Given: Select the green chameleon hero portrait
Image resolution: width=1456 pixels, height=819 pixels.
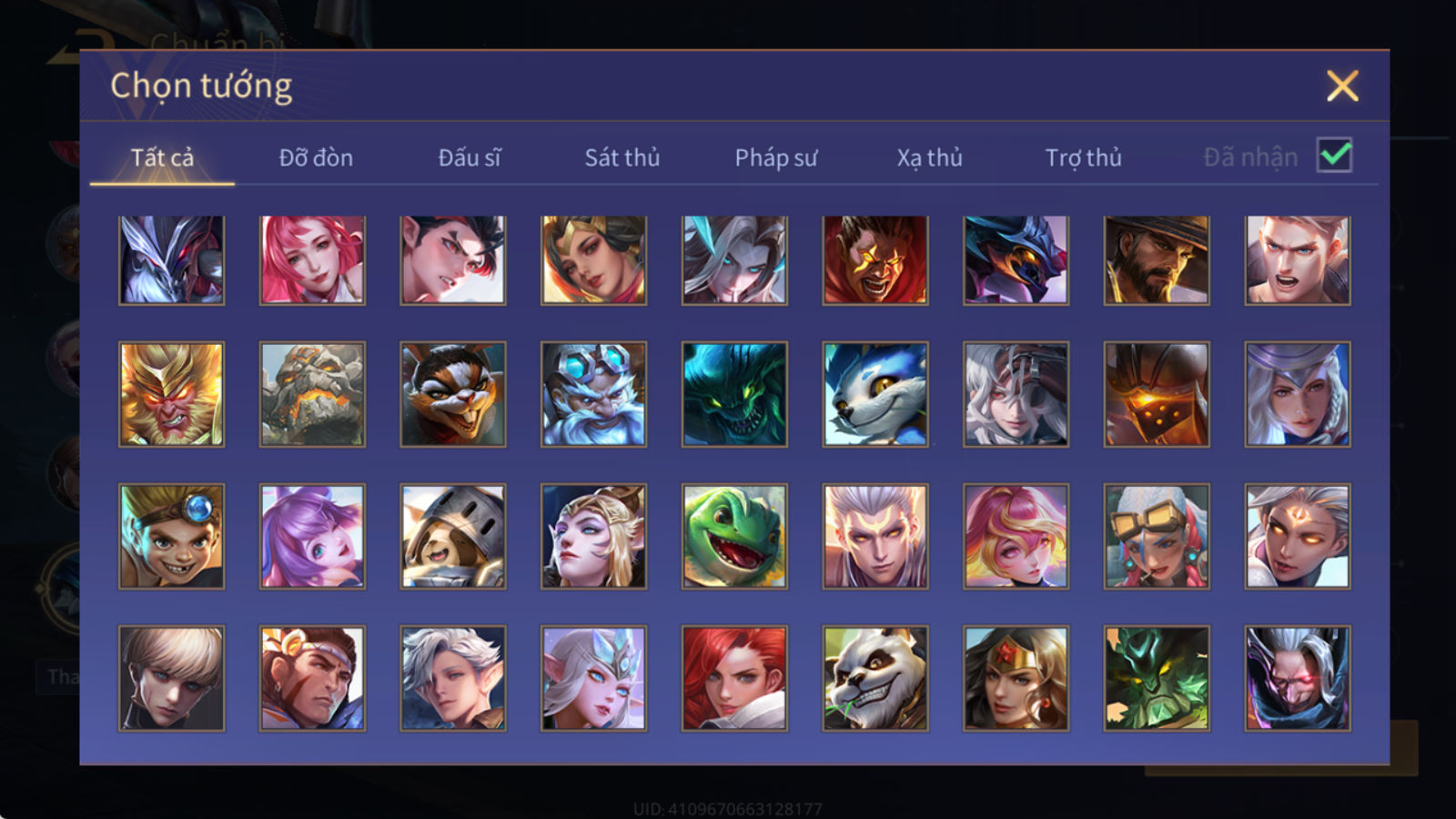Looking at the screenshot, I should [734, 537].
